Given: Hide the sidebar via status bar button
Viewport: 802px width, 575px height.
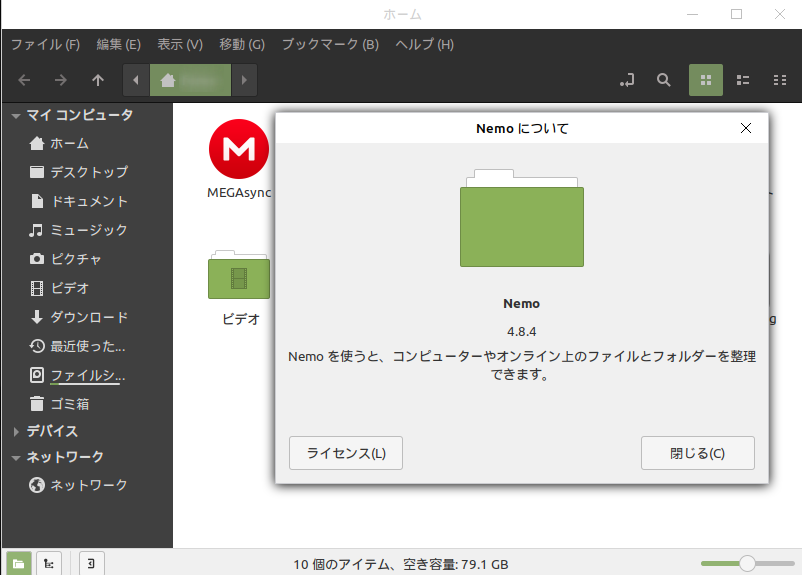Looking at the screenshot, I should [92, 564].
